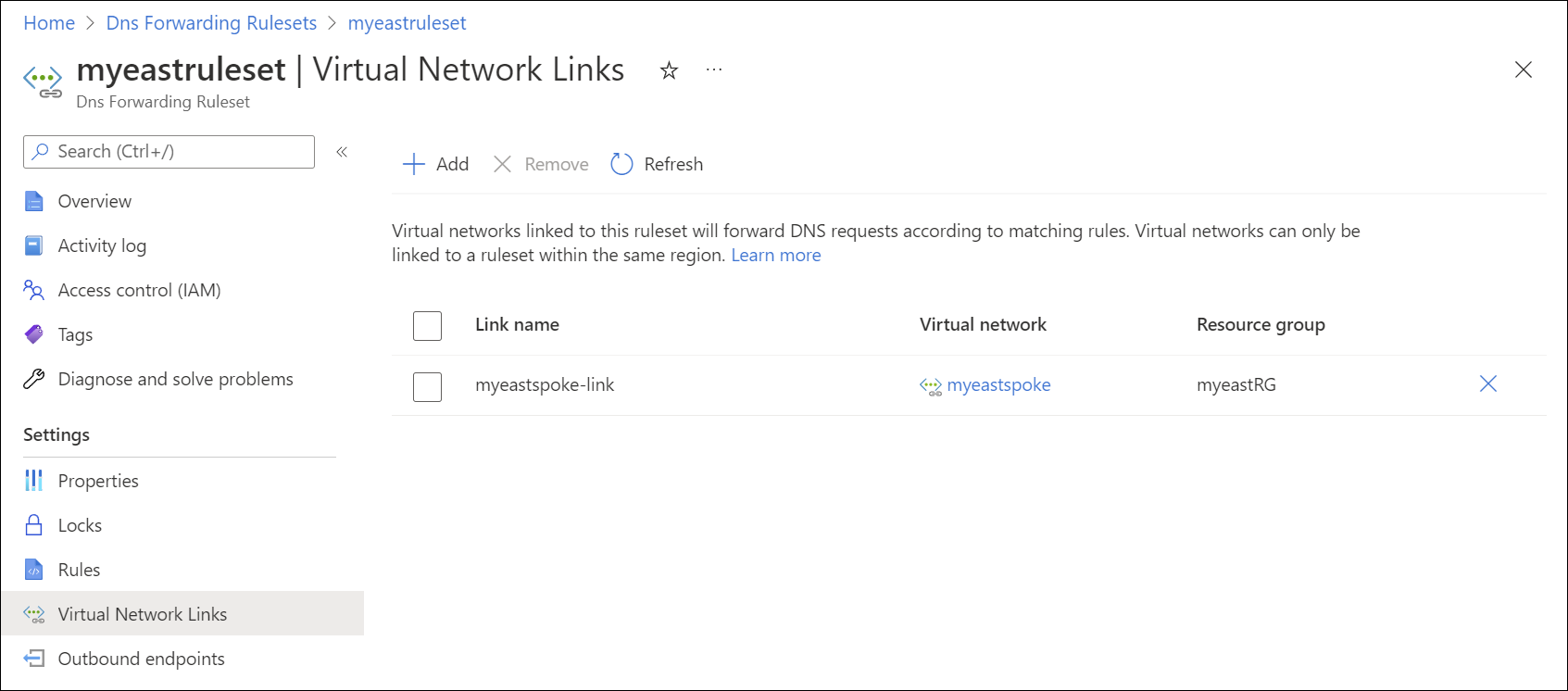The image size is (1568, 691).
Task: Click the Tags purple tag icon
Action: [x=34, y=334]
